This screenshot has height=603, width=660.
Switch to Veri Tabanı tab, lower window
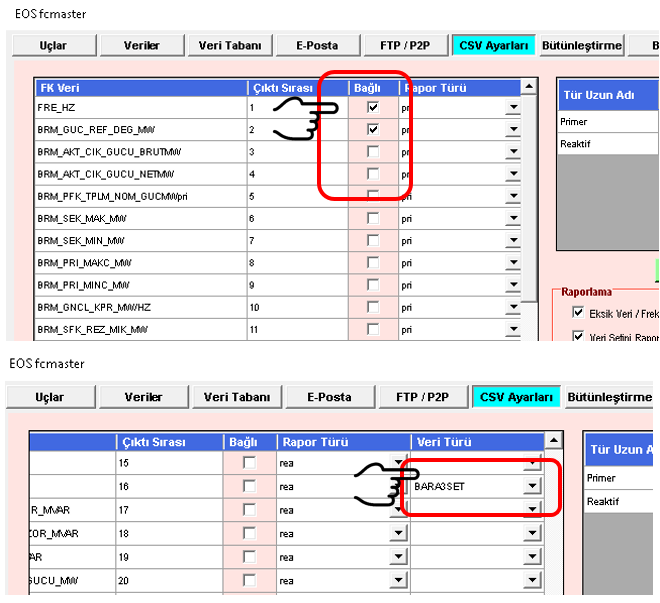pyautogui.click(x=237, y=397)
